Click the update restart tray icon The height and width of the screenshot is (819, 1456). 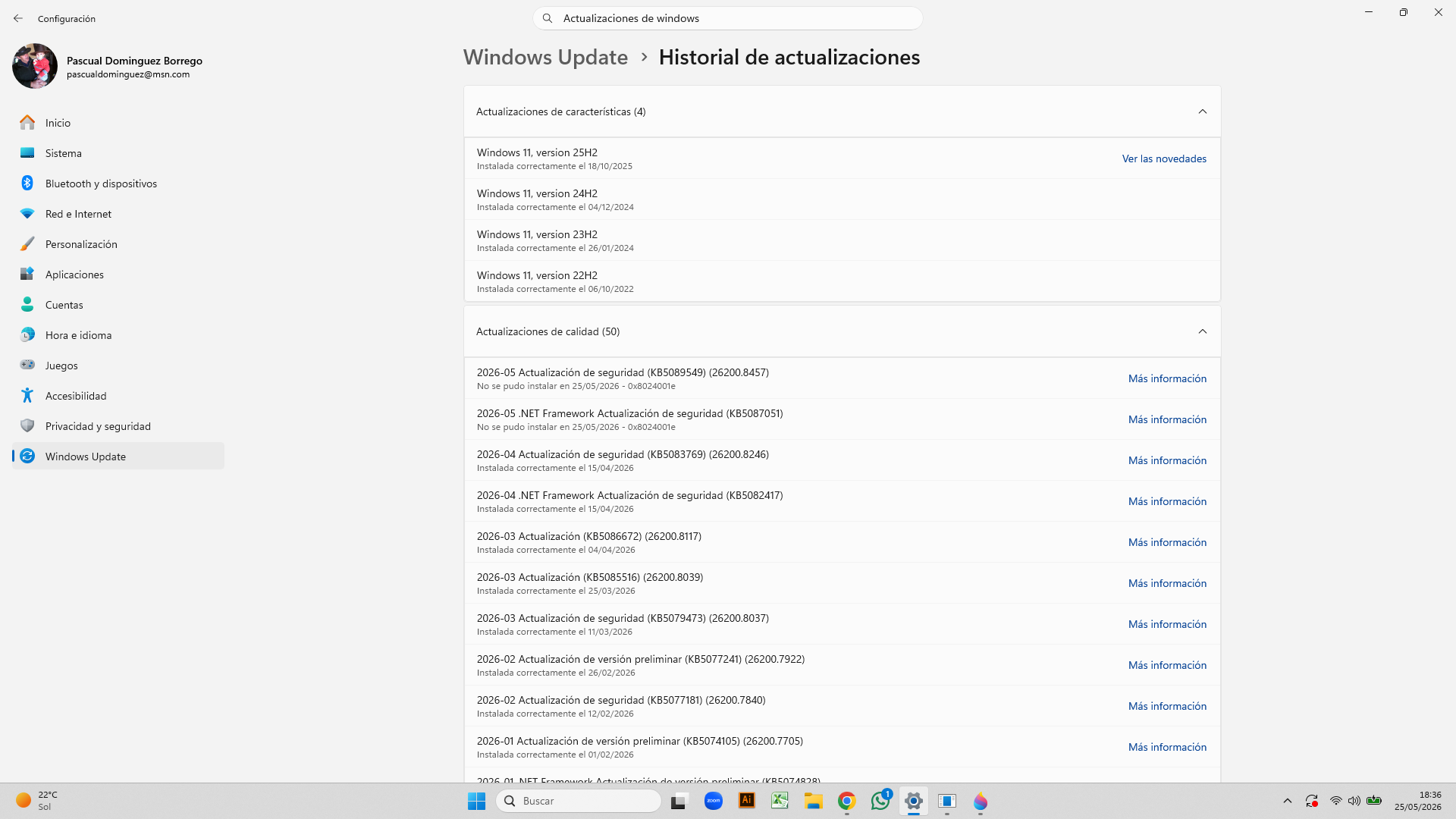[1312, 801]
